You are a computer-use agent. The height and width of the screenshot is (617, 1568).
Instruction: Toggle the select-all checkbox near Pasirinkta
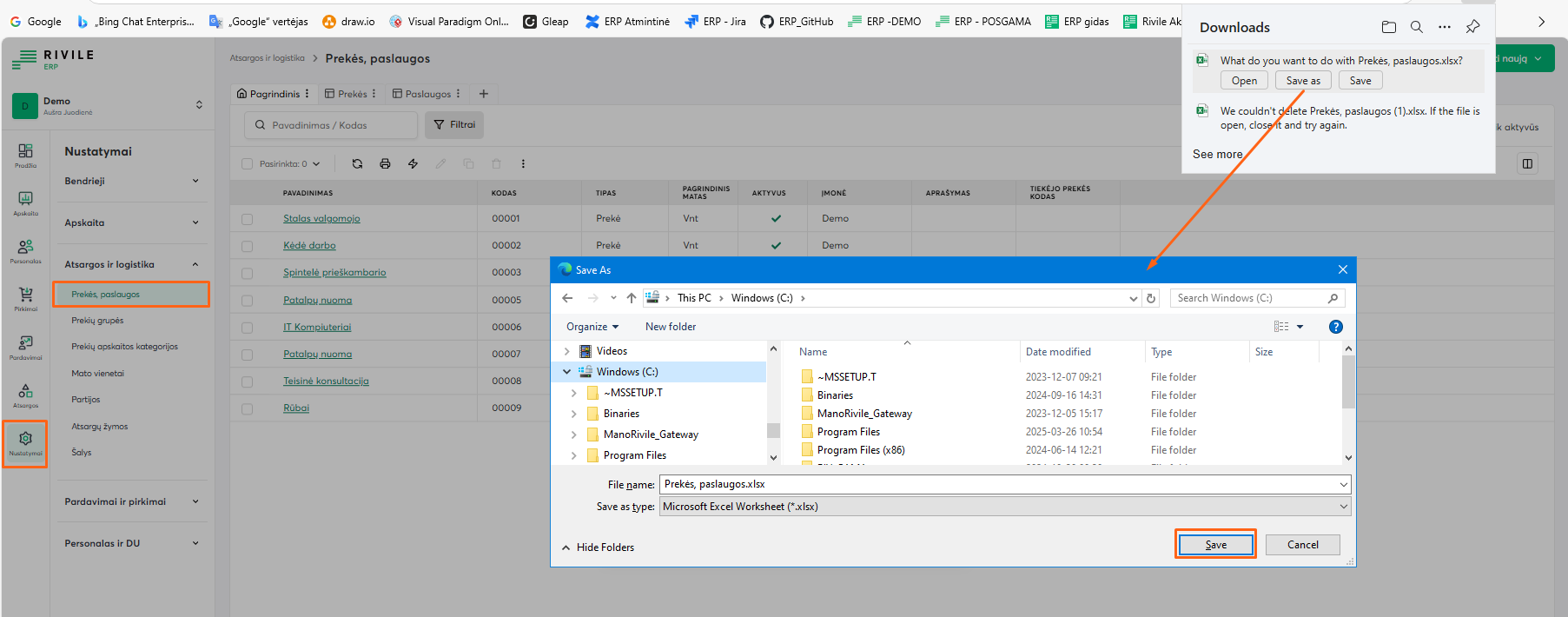pyautogui.click(x=248, y=163)
